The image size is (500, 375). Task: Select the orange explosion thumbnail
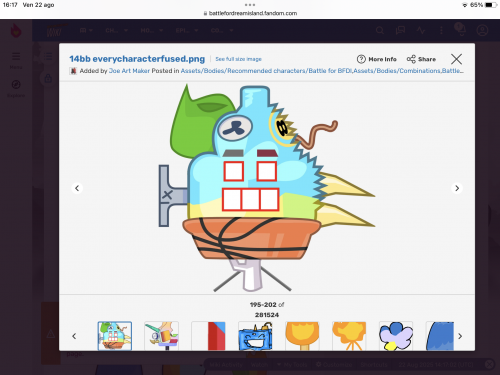349,336
